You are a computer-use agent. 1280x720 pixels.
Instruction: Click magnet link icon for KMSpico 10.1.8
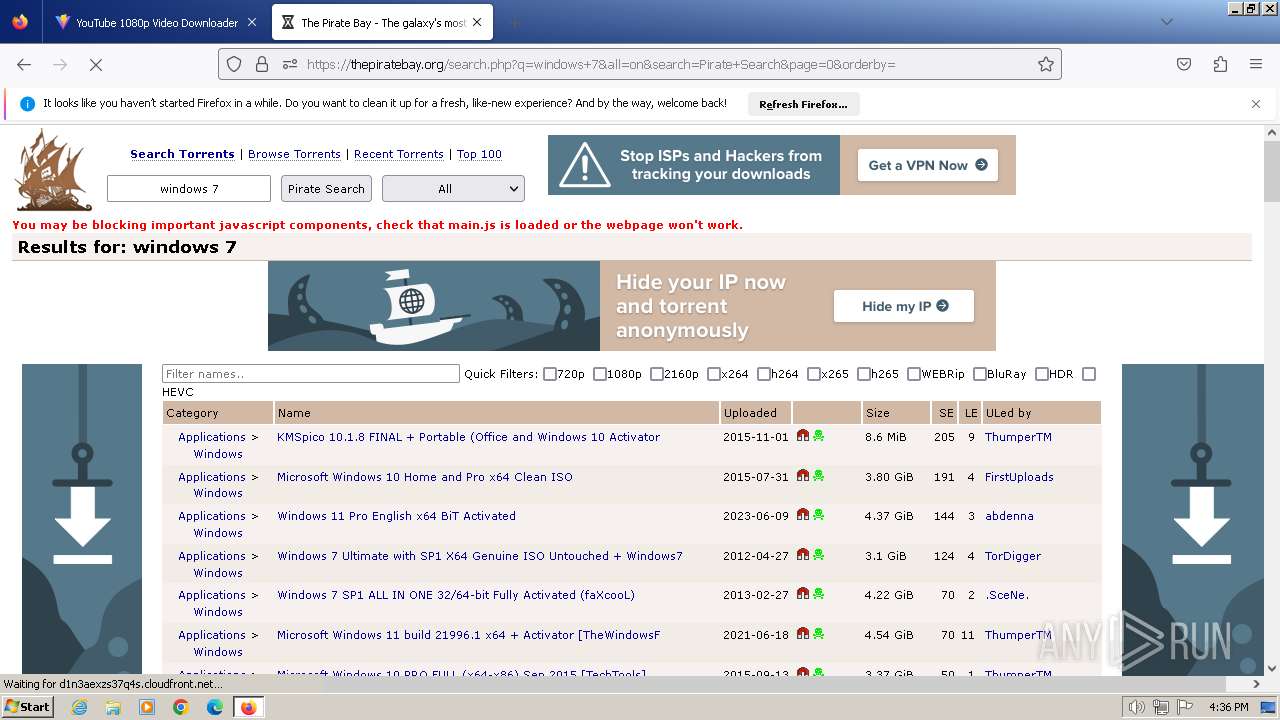(x=802, y=436)
